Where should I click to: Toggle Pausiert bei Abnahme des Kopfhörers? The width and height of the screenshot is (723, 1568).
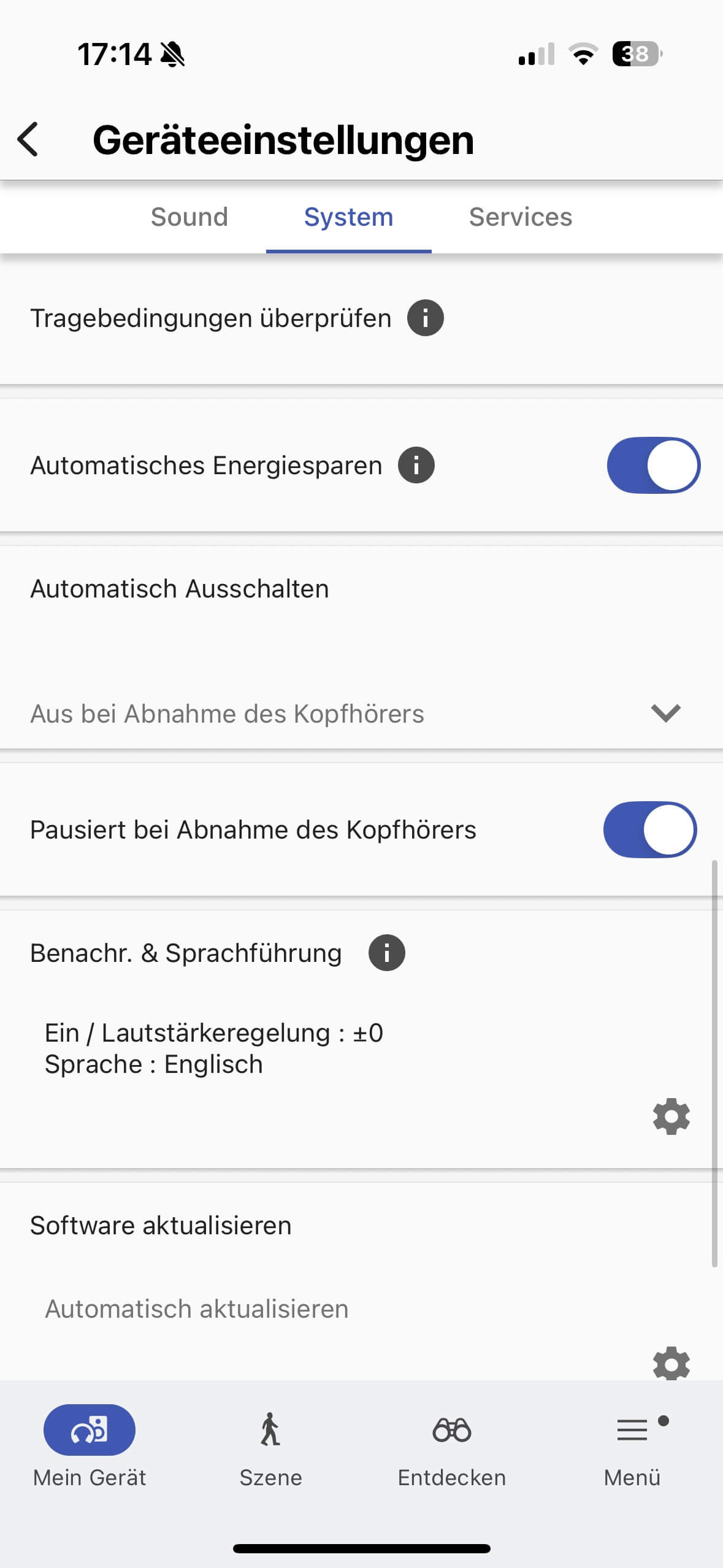click(650, 829)
